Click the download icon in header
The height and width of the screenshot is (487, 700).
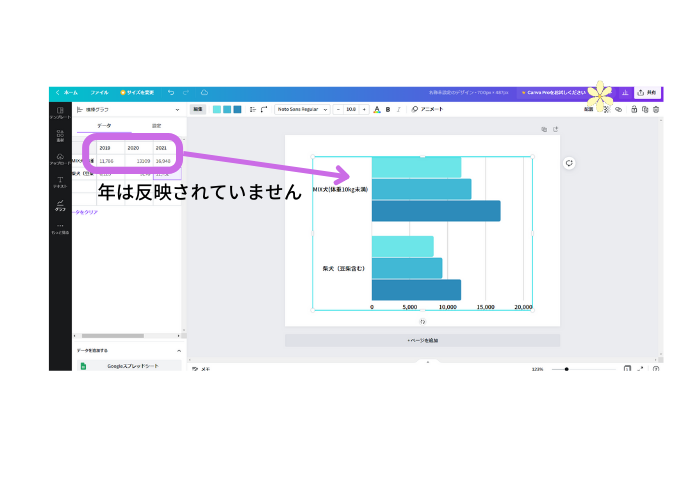625,93
